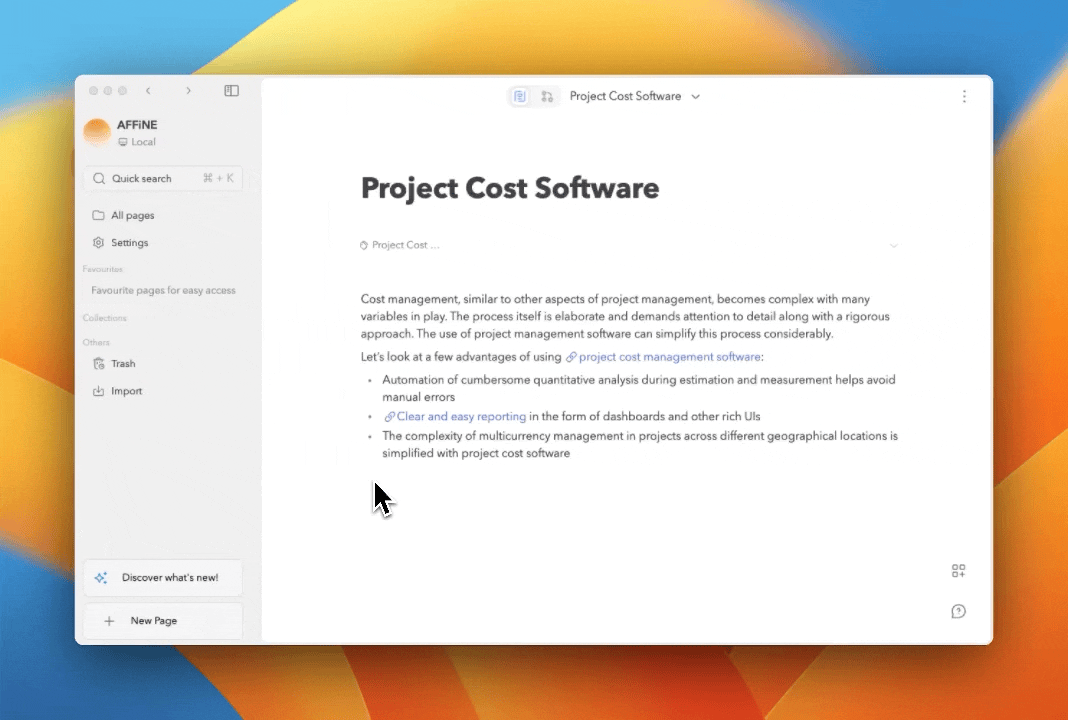This screenshot has width=1068, height=720.
Task: Open Import in sidebar
Action: [x=163, y=391]
